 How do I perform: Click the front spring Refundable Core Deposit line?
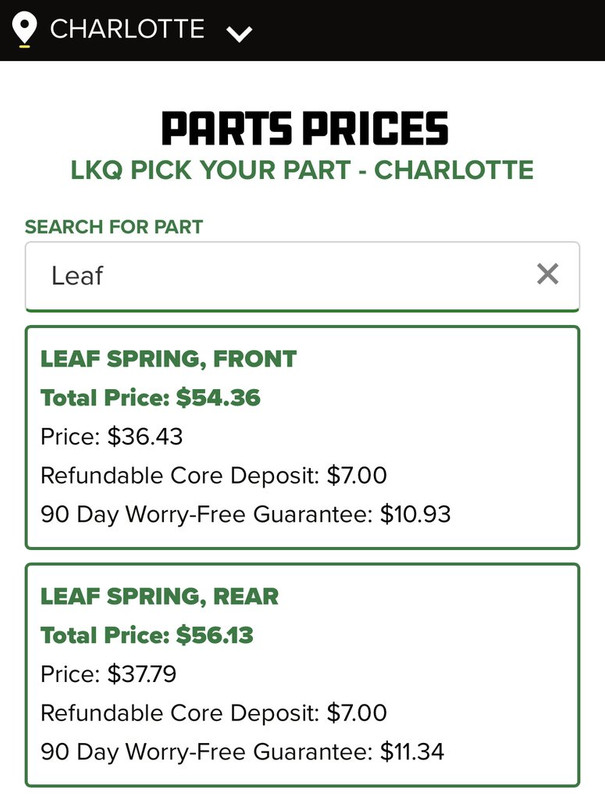tap(213, 475)
